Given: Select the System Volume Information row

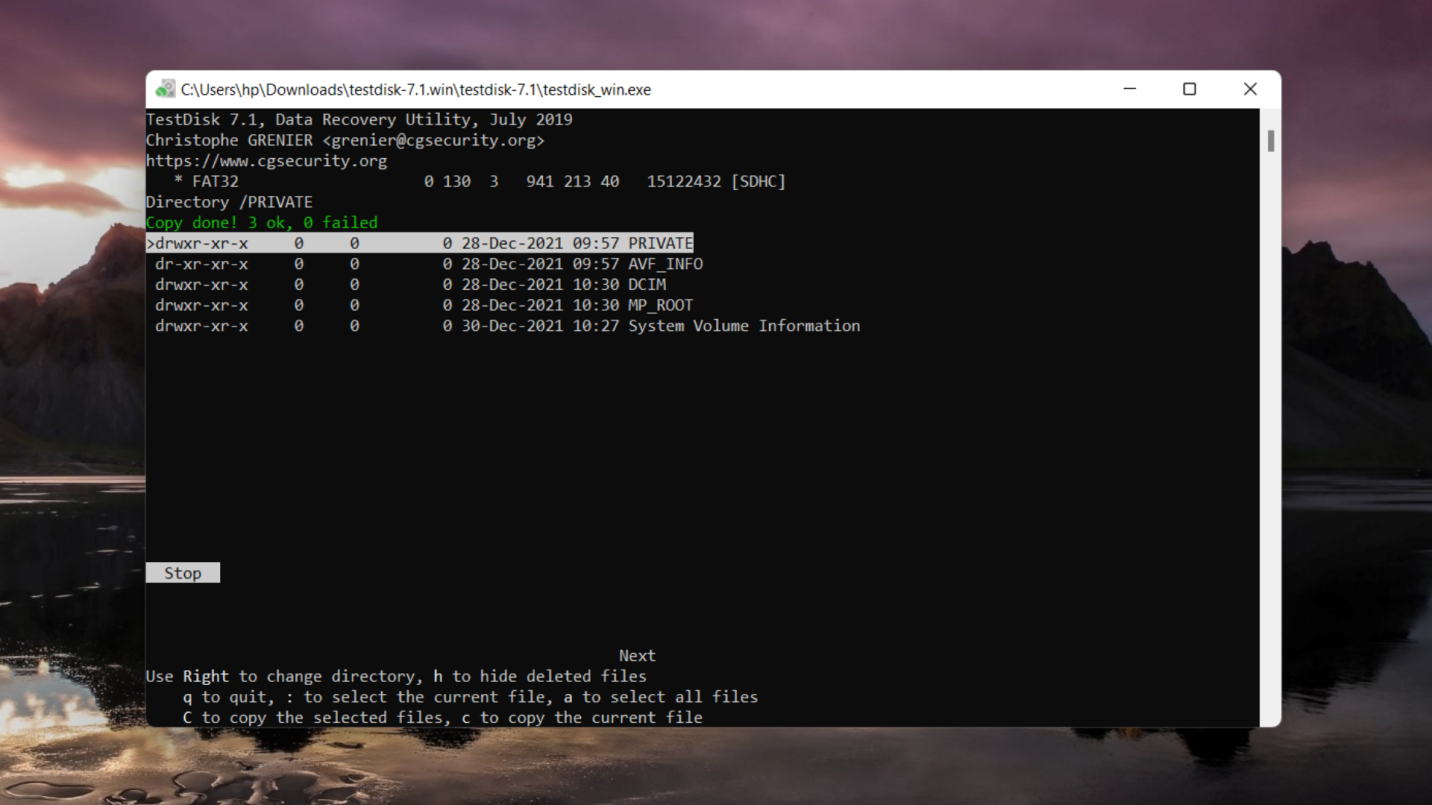Looking at the screenshot, I should click(x=508, y=326).
